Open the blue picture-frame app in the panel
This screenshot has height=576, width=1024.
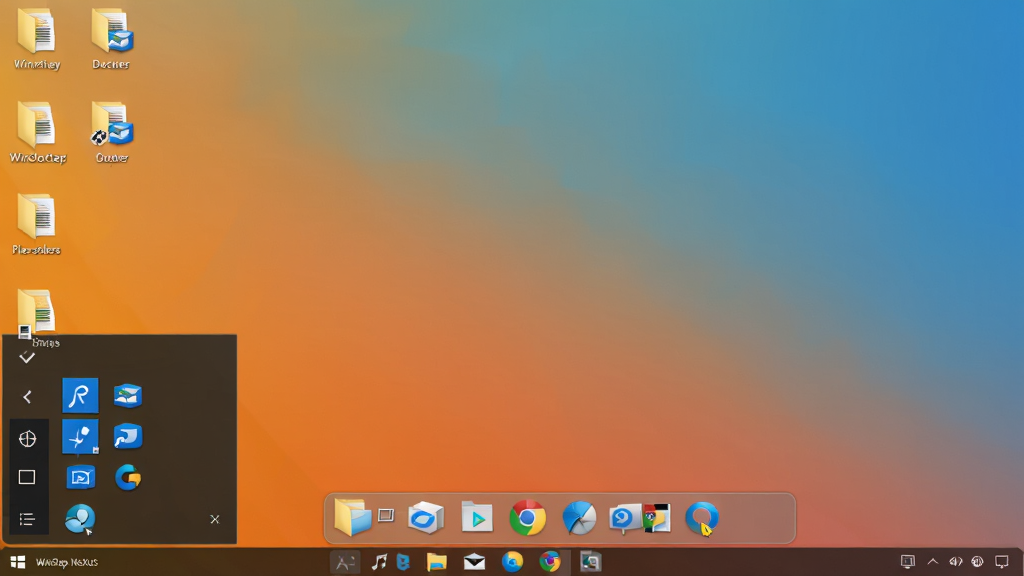click(x=80, y=477)
